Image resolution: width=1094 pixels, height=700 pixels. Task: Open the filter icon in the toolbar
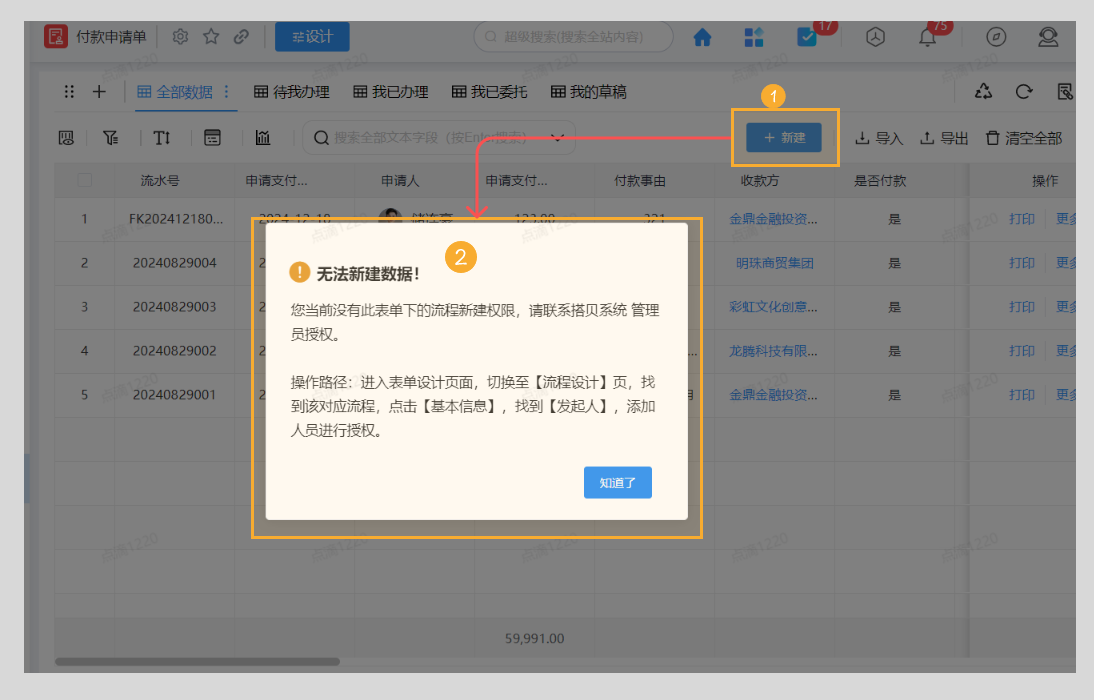[112, 138]
